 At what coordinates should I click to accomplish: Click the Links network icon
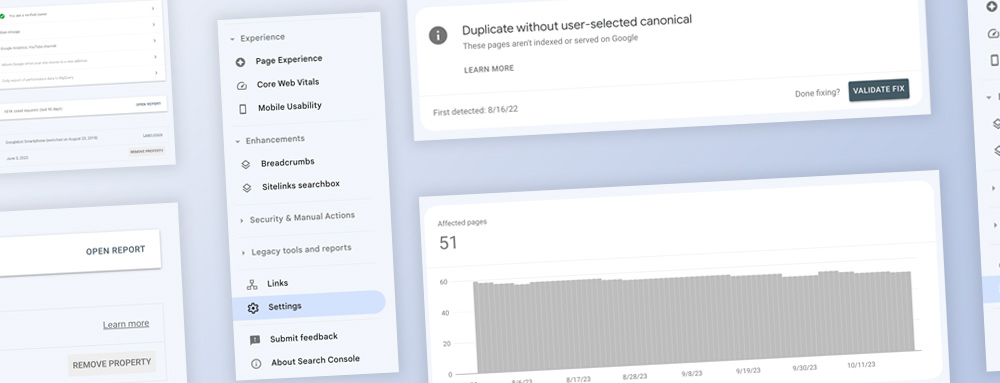tap(252, 284)
